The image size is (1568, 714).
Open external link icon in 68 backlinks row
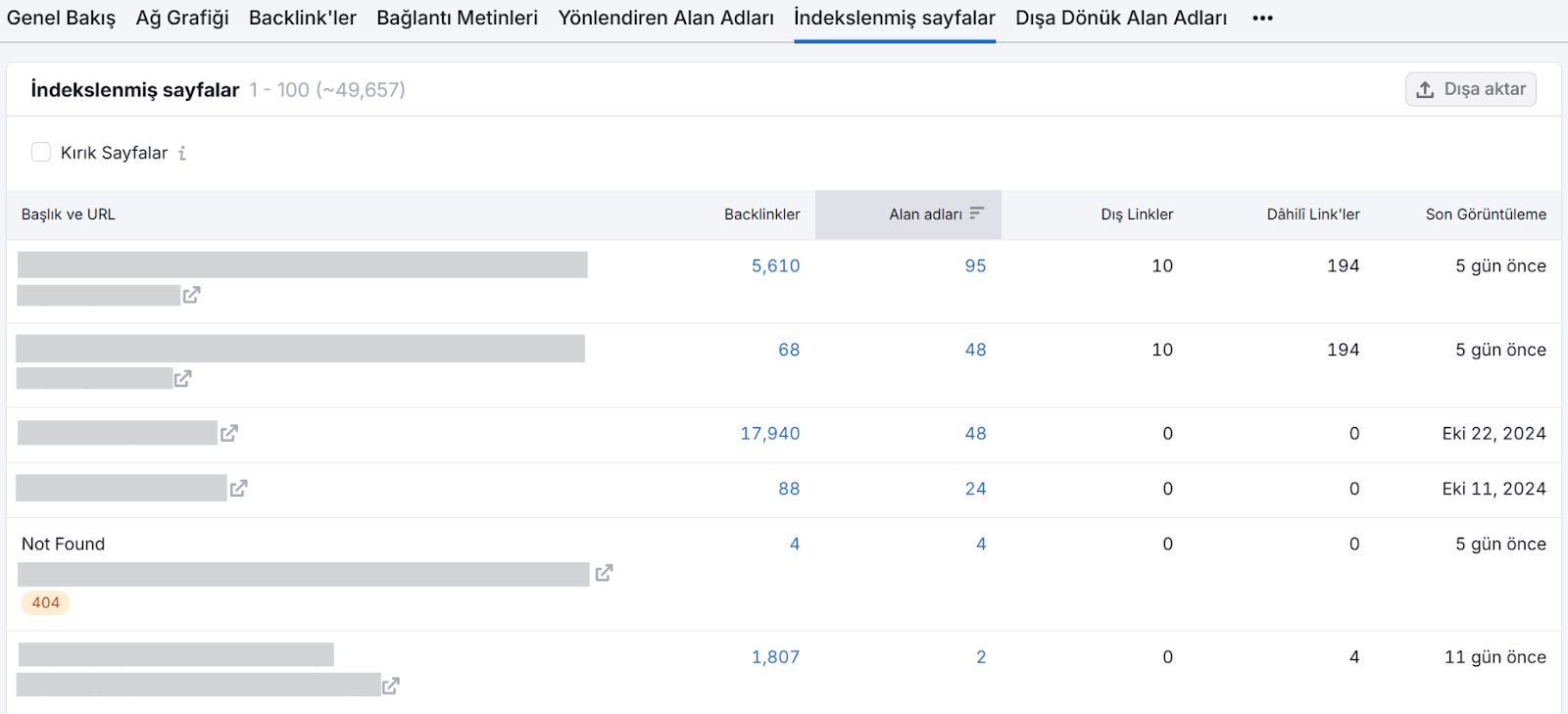[182, 378]
